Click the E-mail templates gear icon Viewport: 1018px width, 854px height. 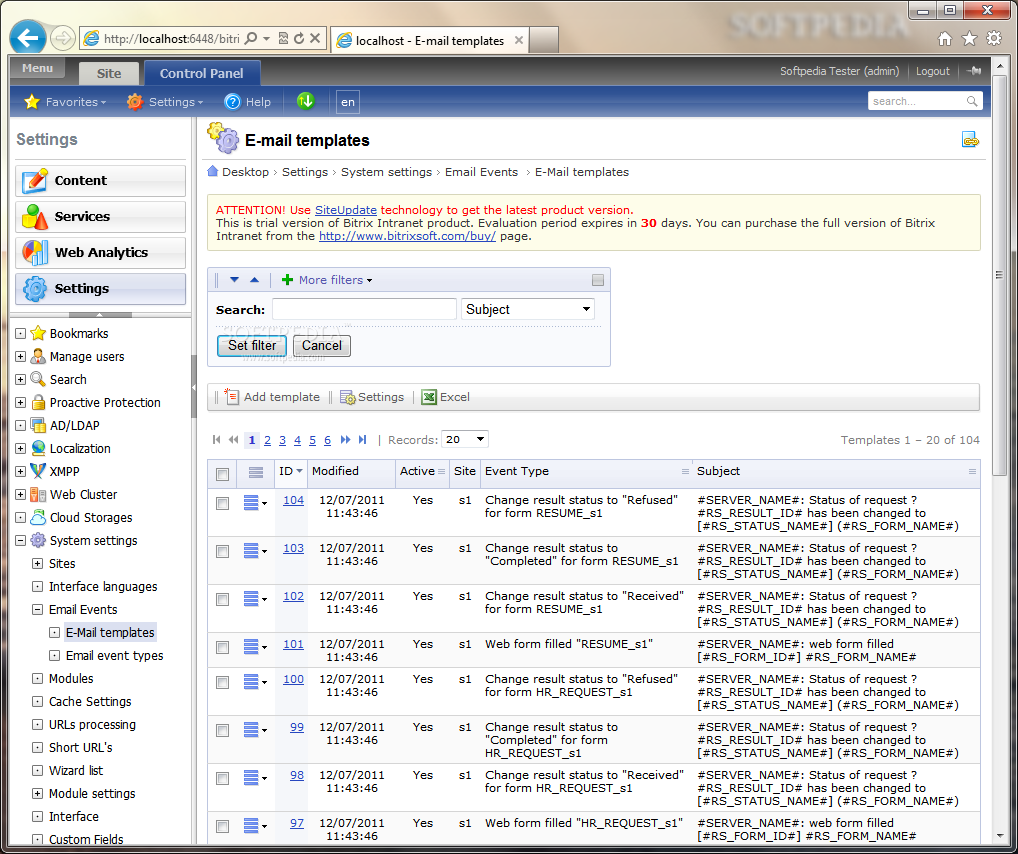223,138
